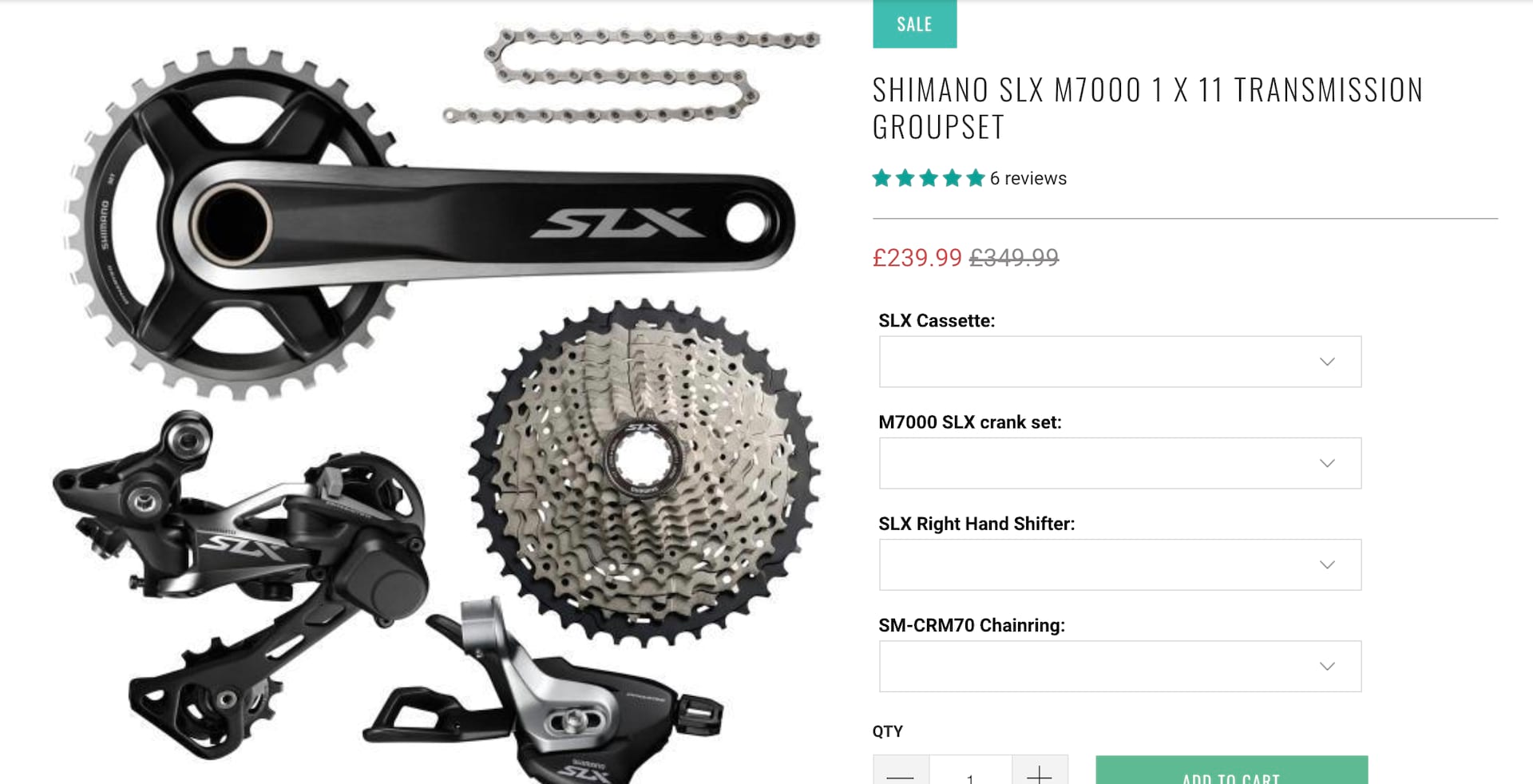Decrease quantity with the minus button

pyautogui.click(x=901, y=771)
